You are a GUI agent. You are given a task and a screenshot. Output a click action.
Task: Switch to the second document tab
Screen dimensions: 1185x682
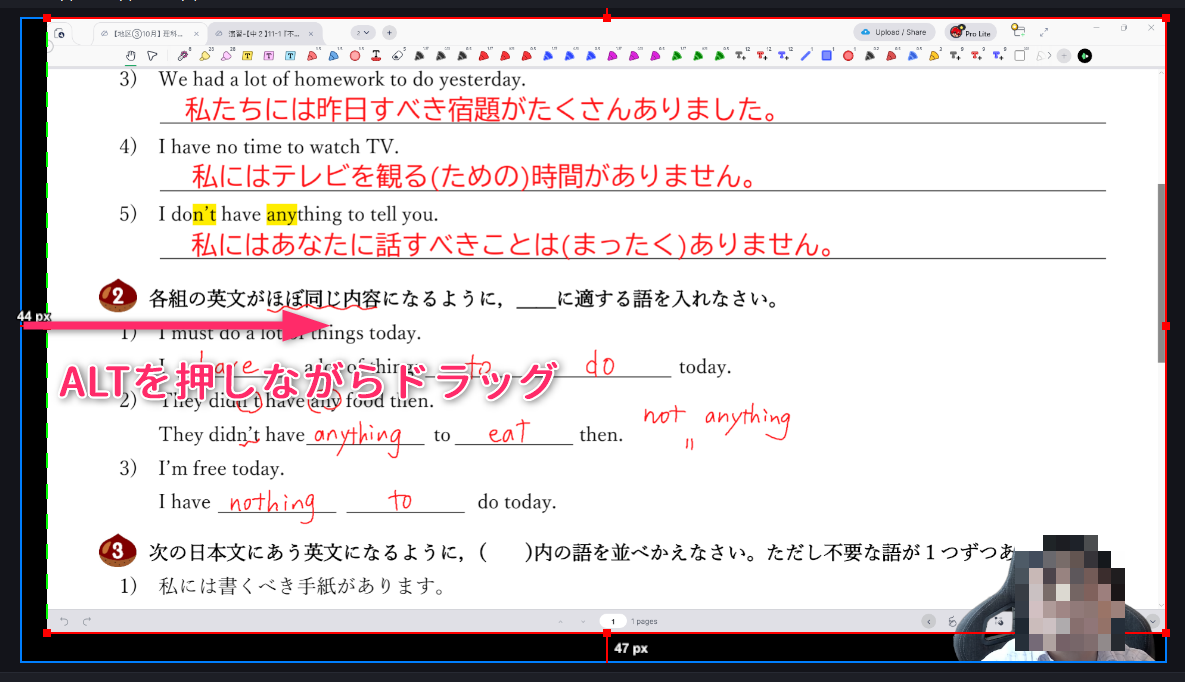pyautogui.click(x=262, y=33)
